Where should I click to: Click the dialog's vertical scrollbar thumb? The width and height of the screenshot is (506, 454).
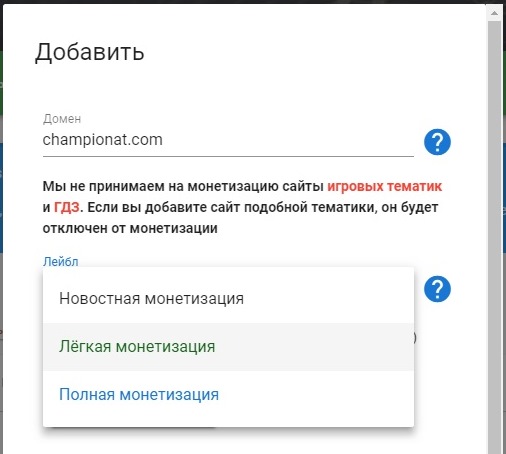[495, 233]
